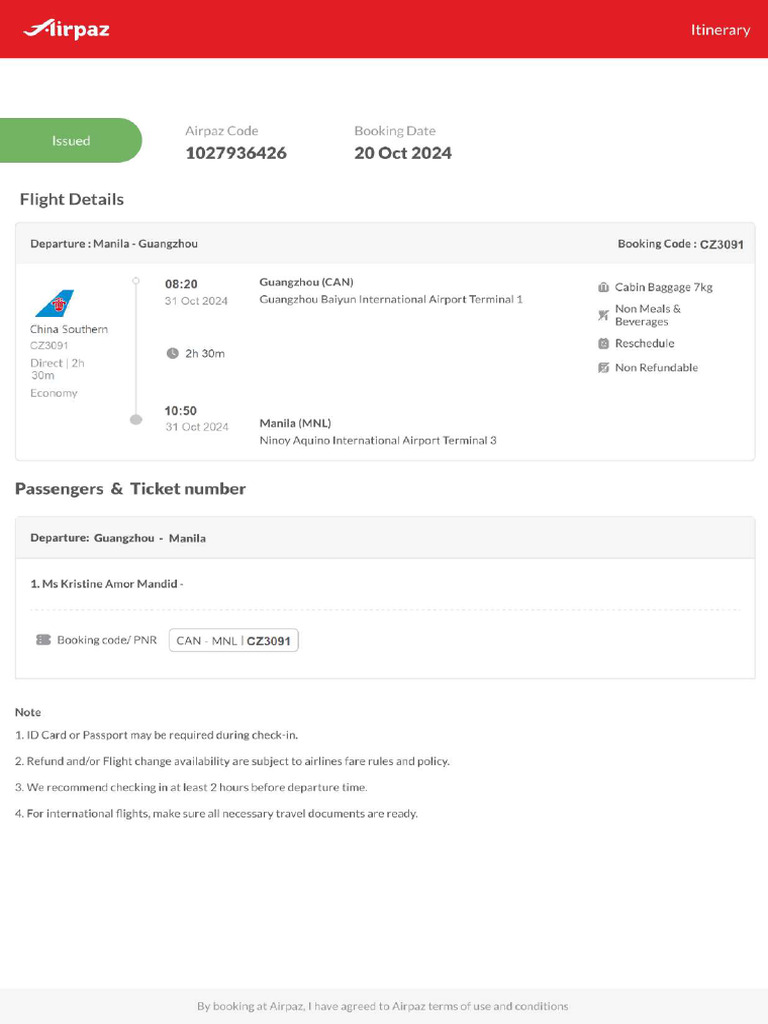The width and height of the screenshot is (768, 1024).
Task: Click the Manila (MNL) arrival airport name
Action: pyautogui.click(x=295, y=423)
